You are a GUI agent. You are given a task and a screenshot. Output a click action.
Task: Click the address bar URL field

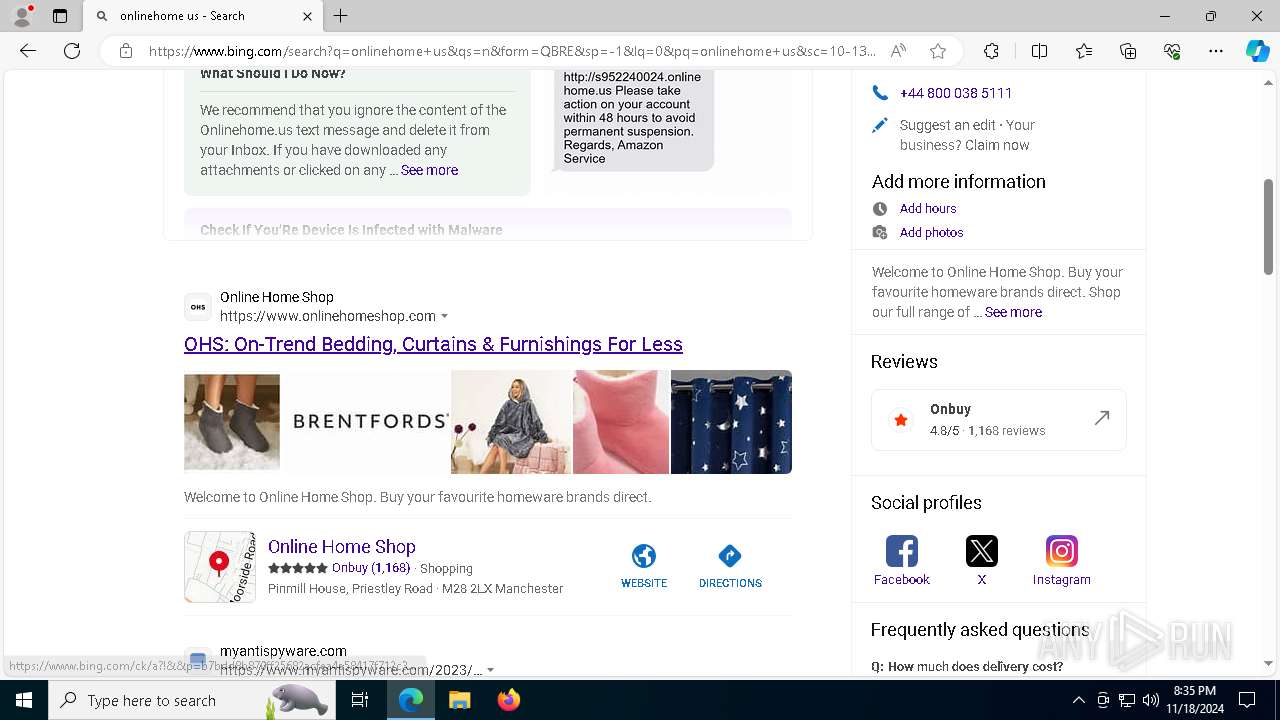[x=512, y=51]
